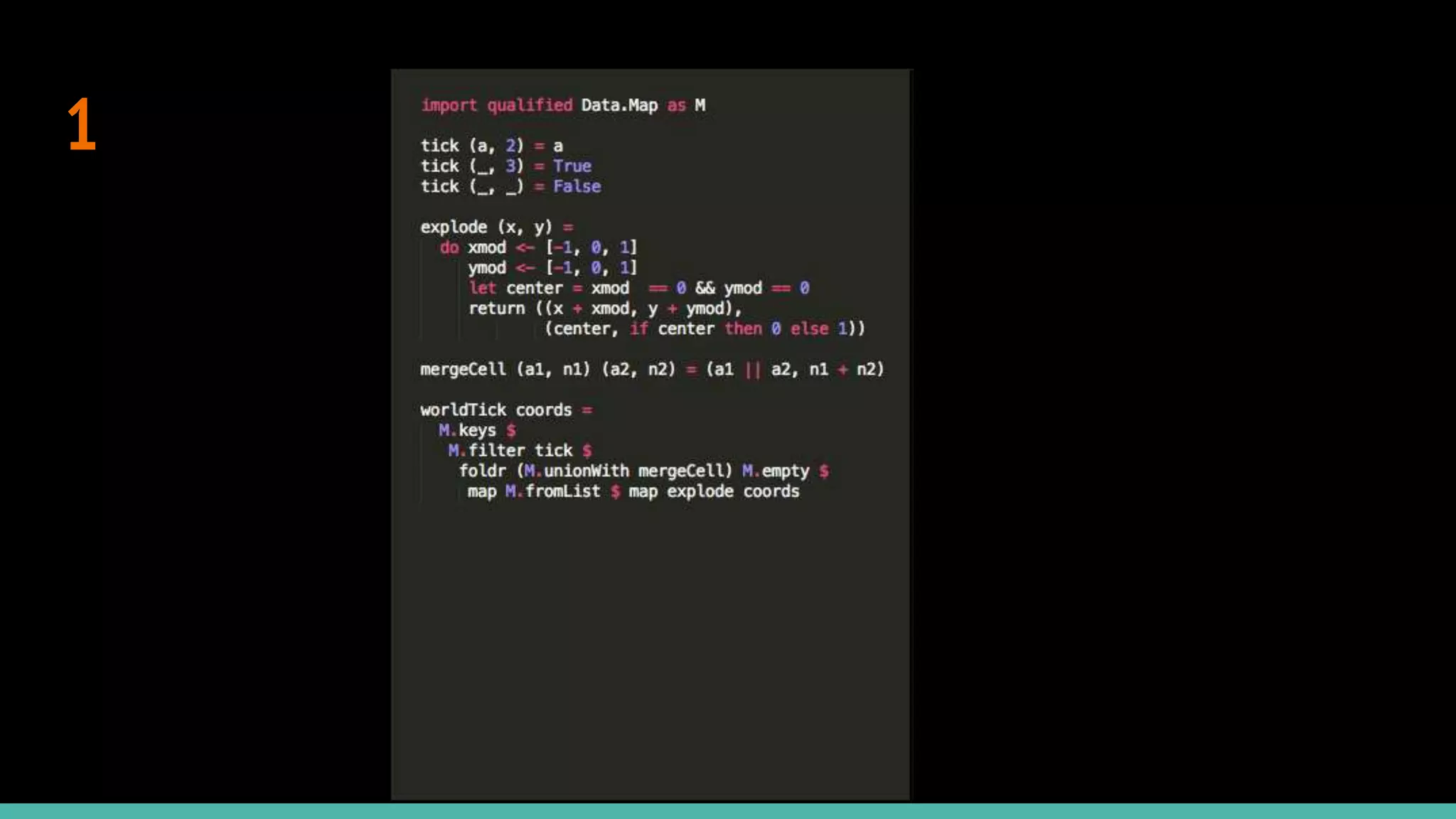Screen dimensions: 1456x819
Task: Click 'M.keys' in worldTick body
Action: pyautogui.click(x=467, y=431)
